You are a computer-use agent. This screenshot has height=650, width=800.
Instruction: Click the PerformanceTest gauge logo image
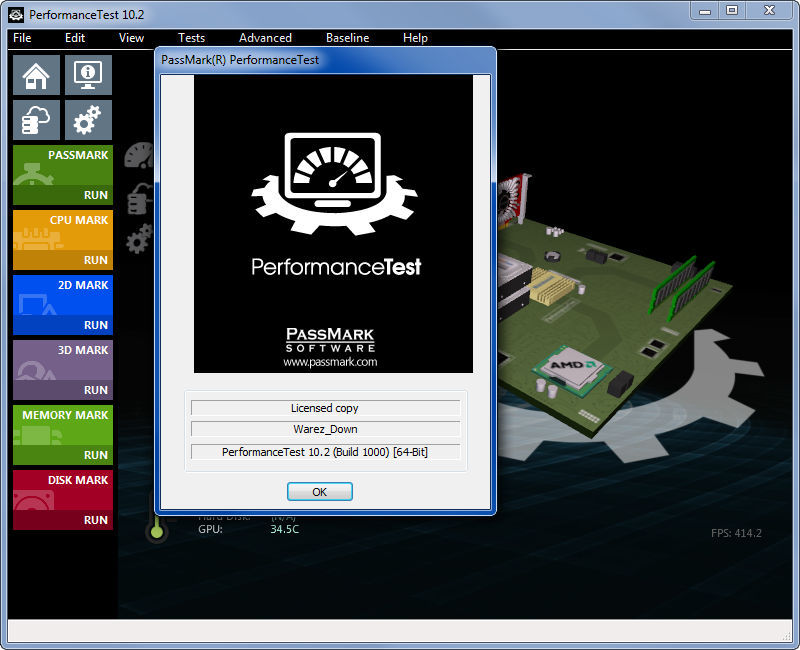pos(334,184)
